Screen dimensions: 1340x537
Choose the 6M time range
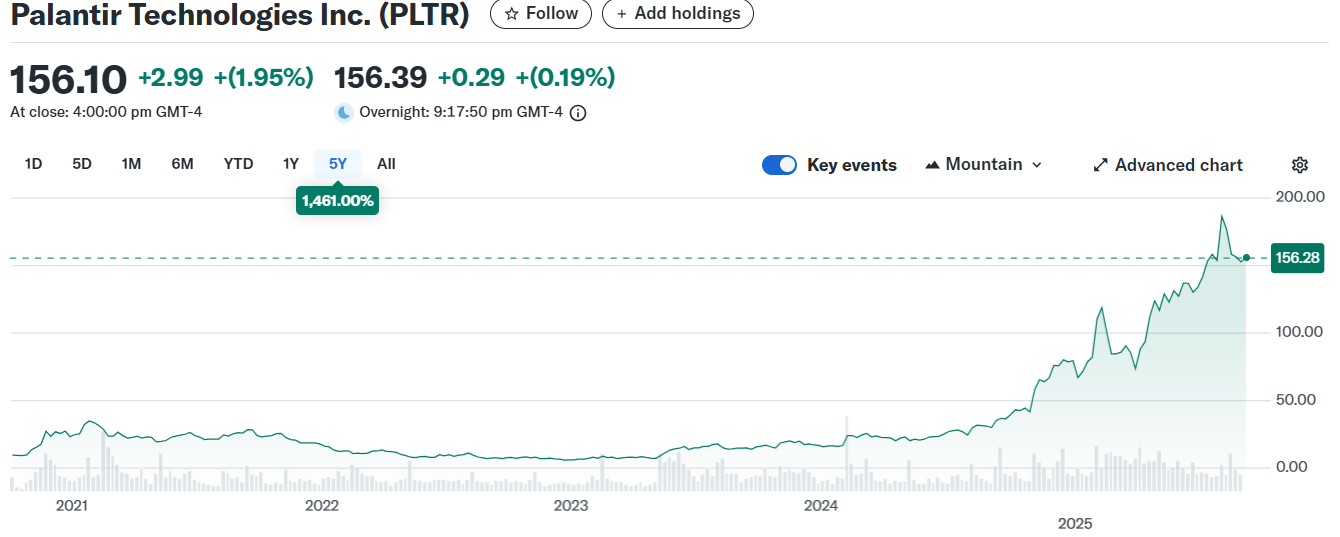coord(182,164)
